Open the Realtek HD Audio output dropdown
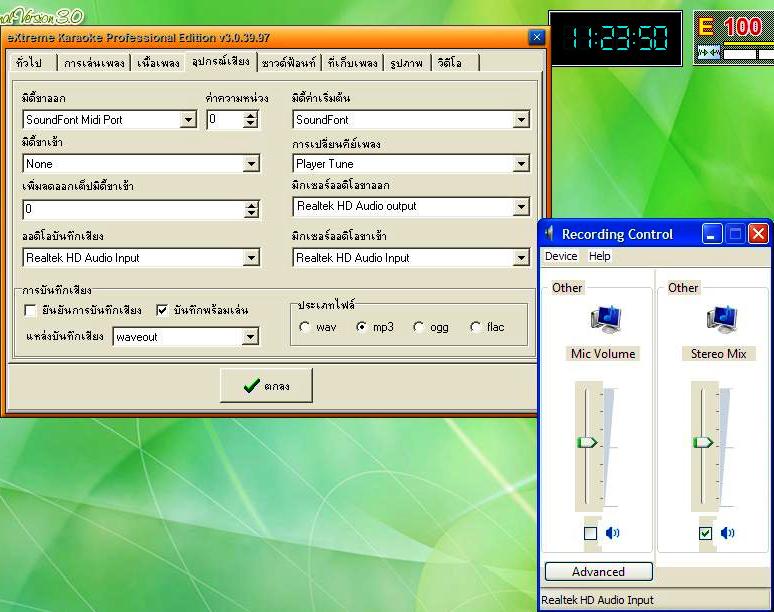The width and height of the screenshot is (774, 612). pos(521,207)
